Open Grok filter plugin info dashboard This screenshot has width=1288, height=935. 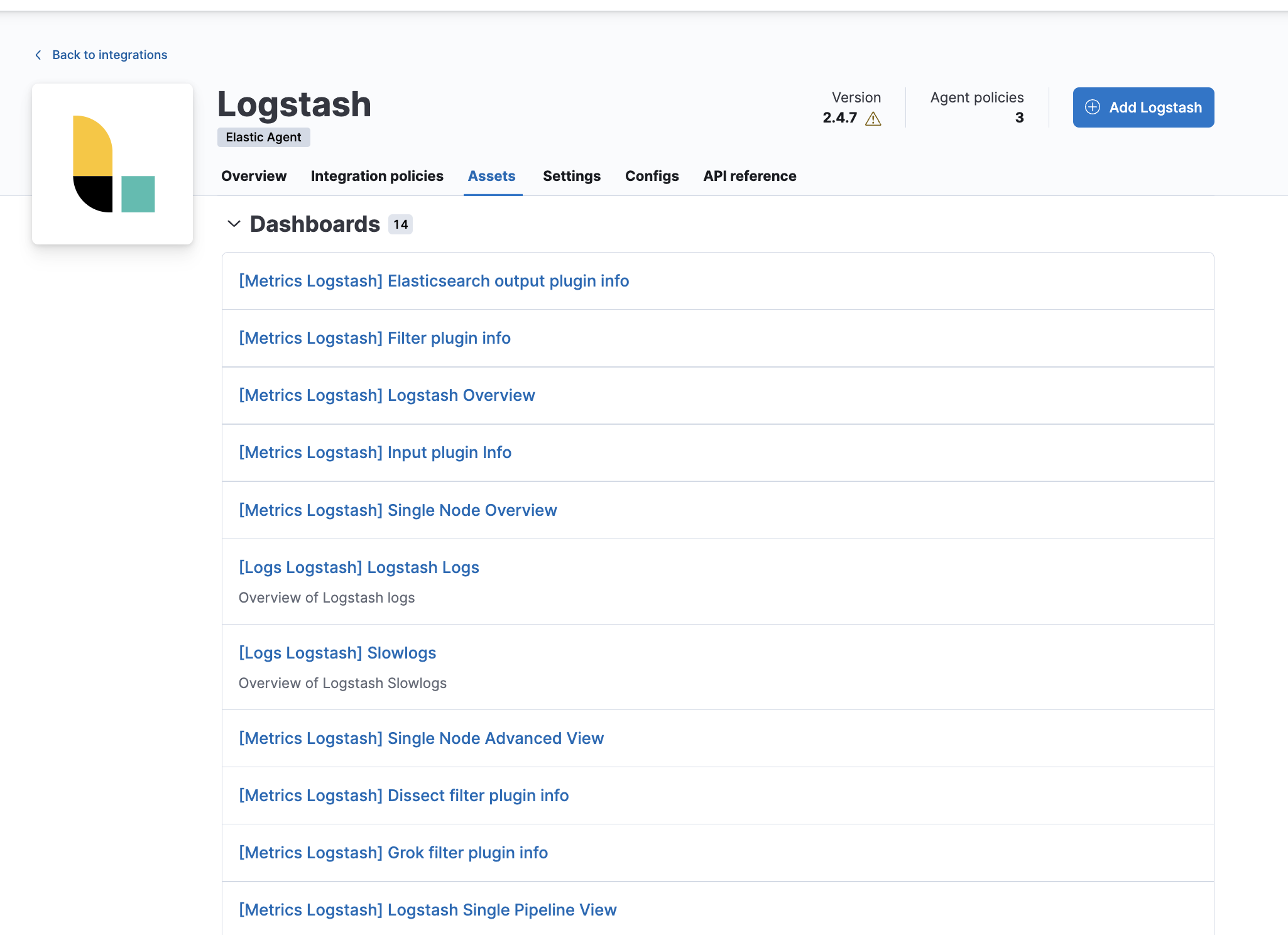coord(393,853)
